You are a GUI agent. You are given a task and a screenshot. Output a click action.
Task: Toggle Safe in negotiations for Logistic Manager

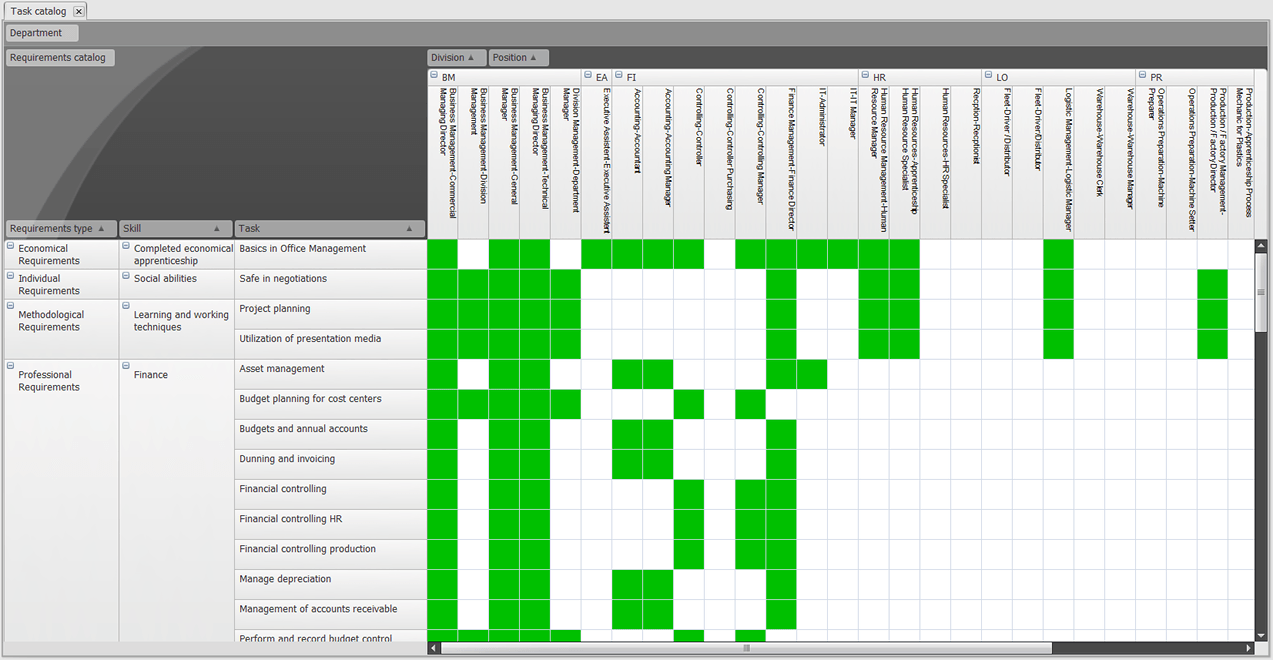coord(1061,283)
